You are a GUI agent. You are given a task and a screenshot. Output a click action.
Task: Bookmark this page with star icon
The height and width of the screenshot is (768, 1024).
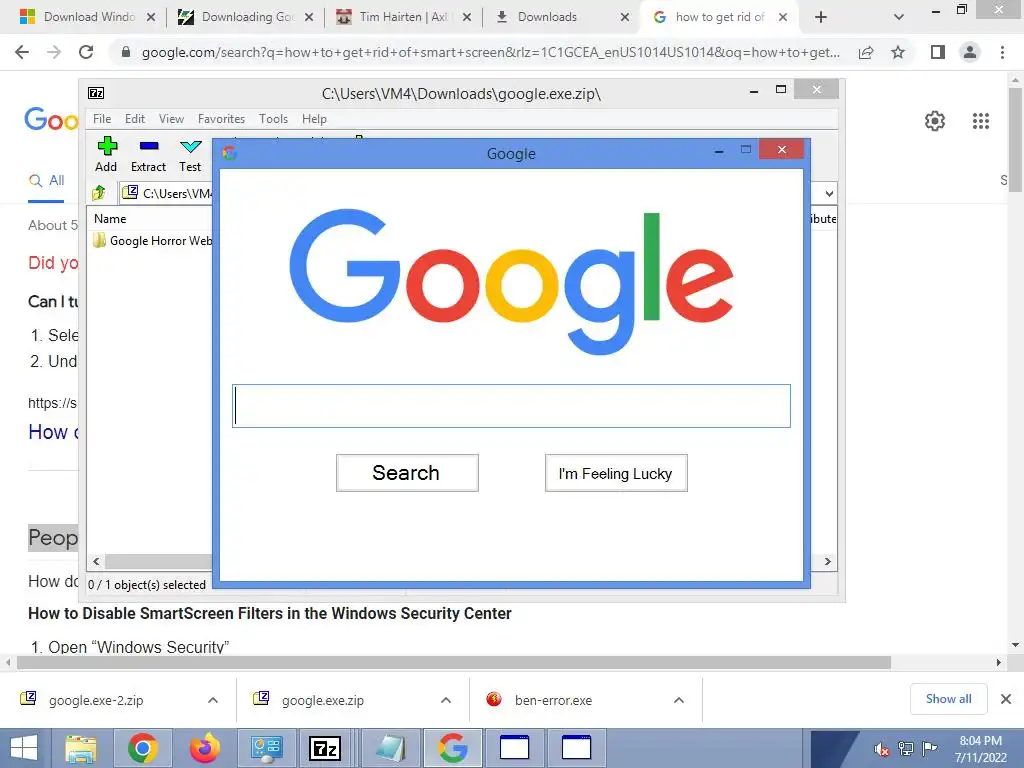click(x=898, y=52)
